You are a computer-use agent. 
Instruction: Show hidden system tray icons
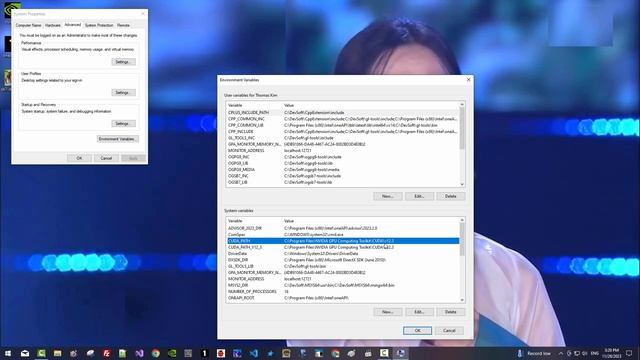[560, 353]
